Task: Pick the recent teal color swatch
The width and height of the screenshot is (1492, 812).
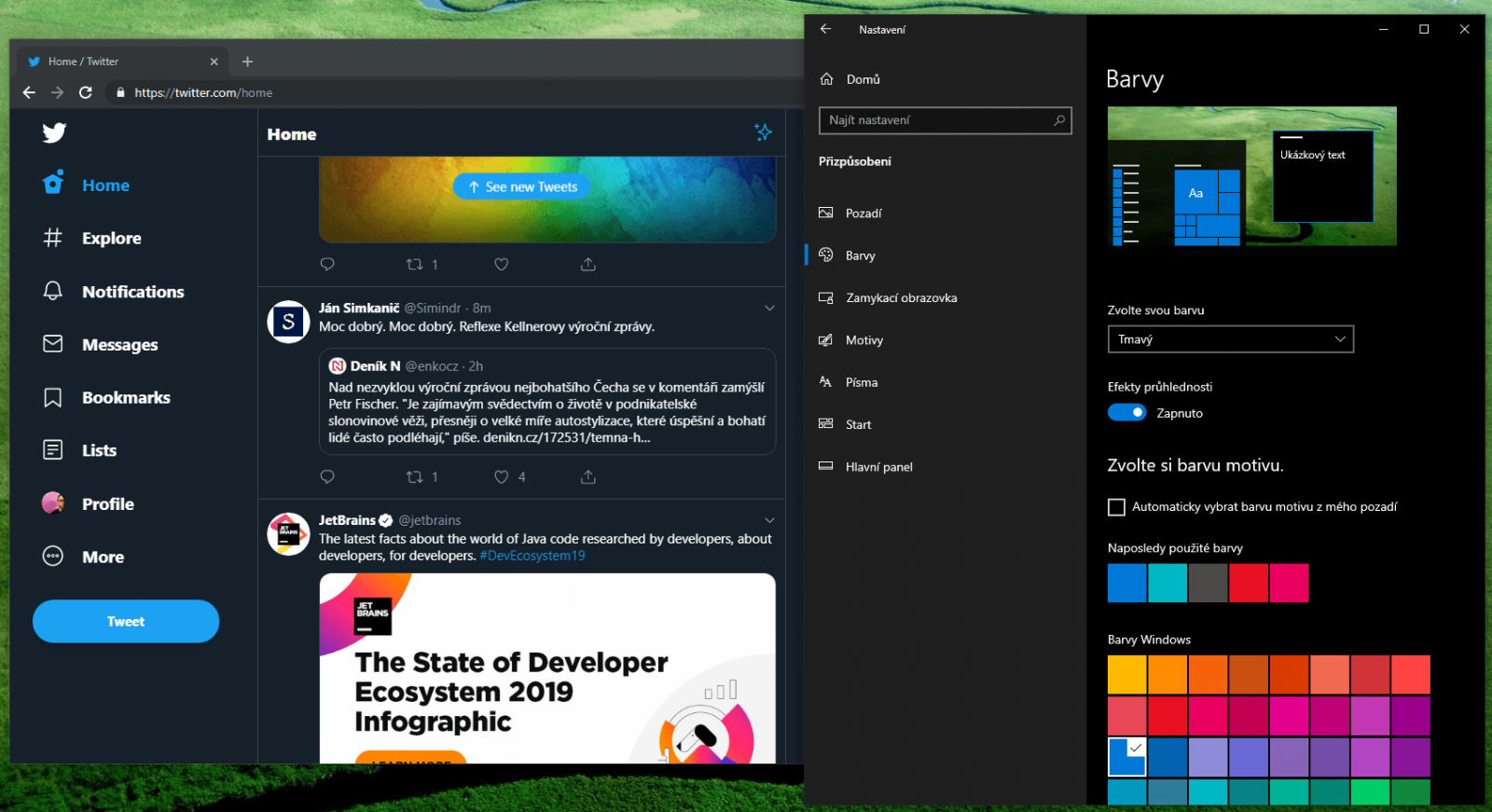Action: click(x=1167, y=583)
